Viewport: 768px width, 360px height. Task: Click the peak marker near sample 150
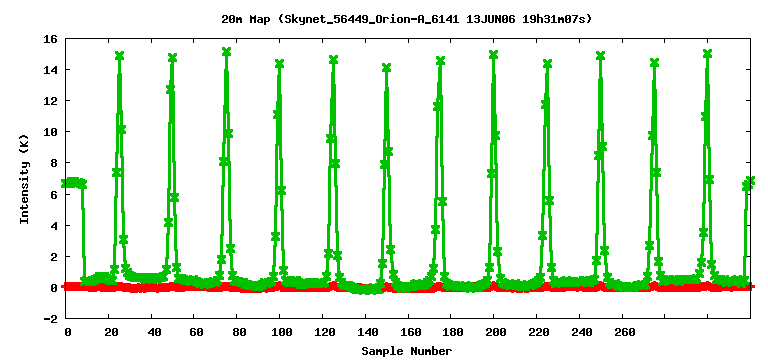coord(386,68)
